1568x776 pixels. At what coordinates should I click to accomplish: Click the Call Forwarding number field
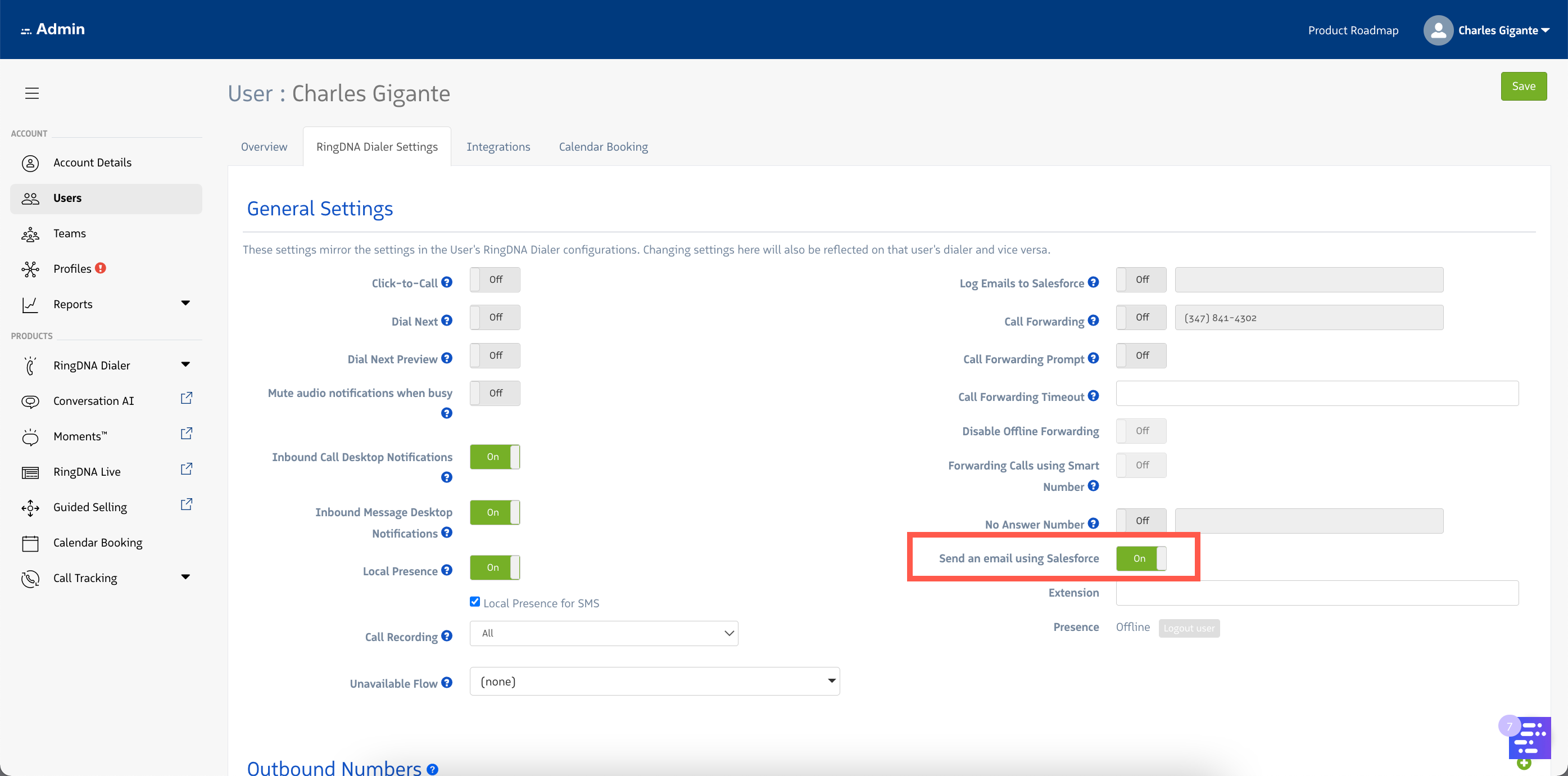(1309, 317)
